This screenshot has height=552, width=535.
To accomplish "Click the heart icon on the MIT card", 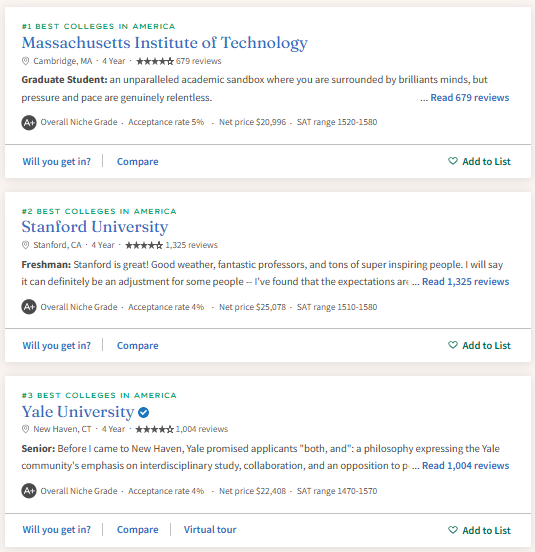I will pyautogui.click(x=453, y=161).
